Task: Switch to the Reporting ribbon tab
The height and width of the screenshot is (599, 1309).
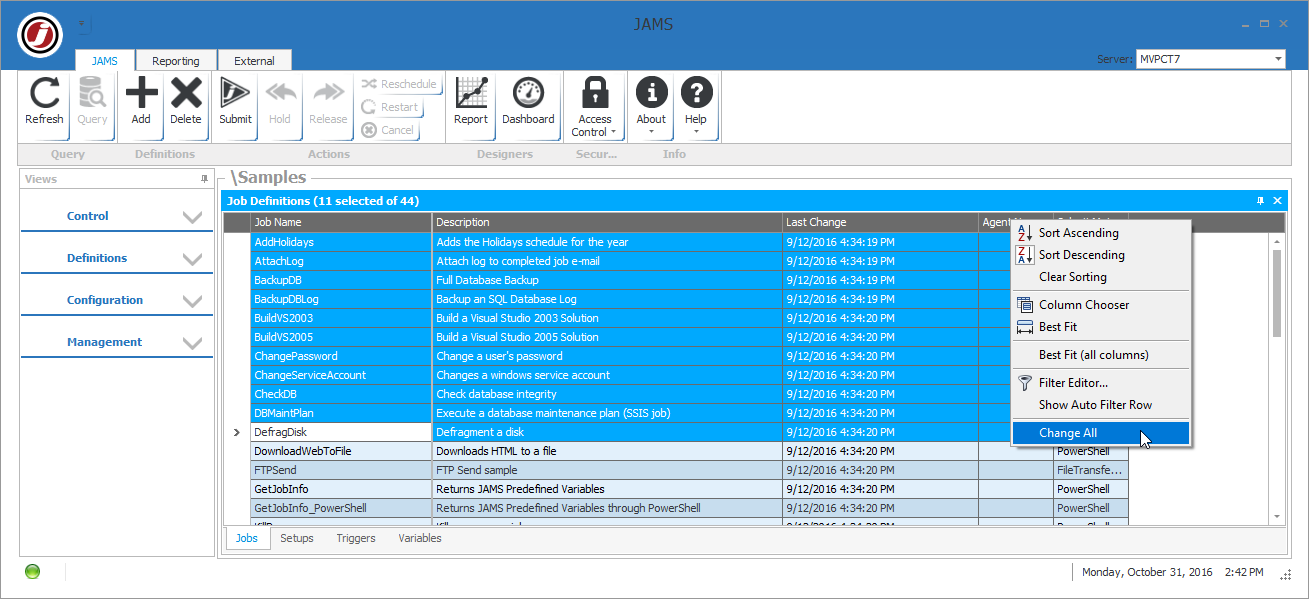Action: 176,61
